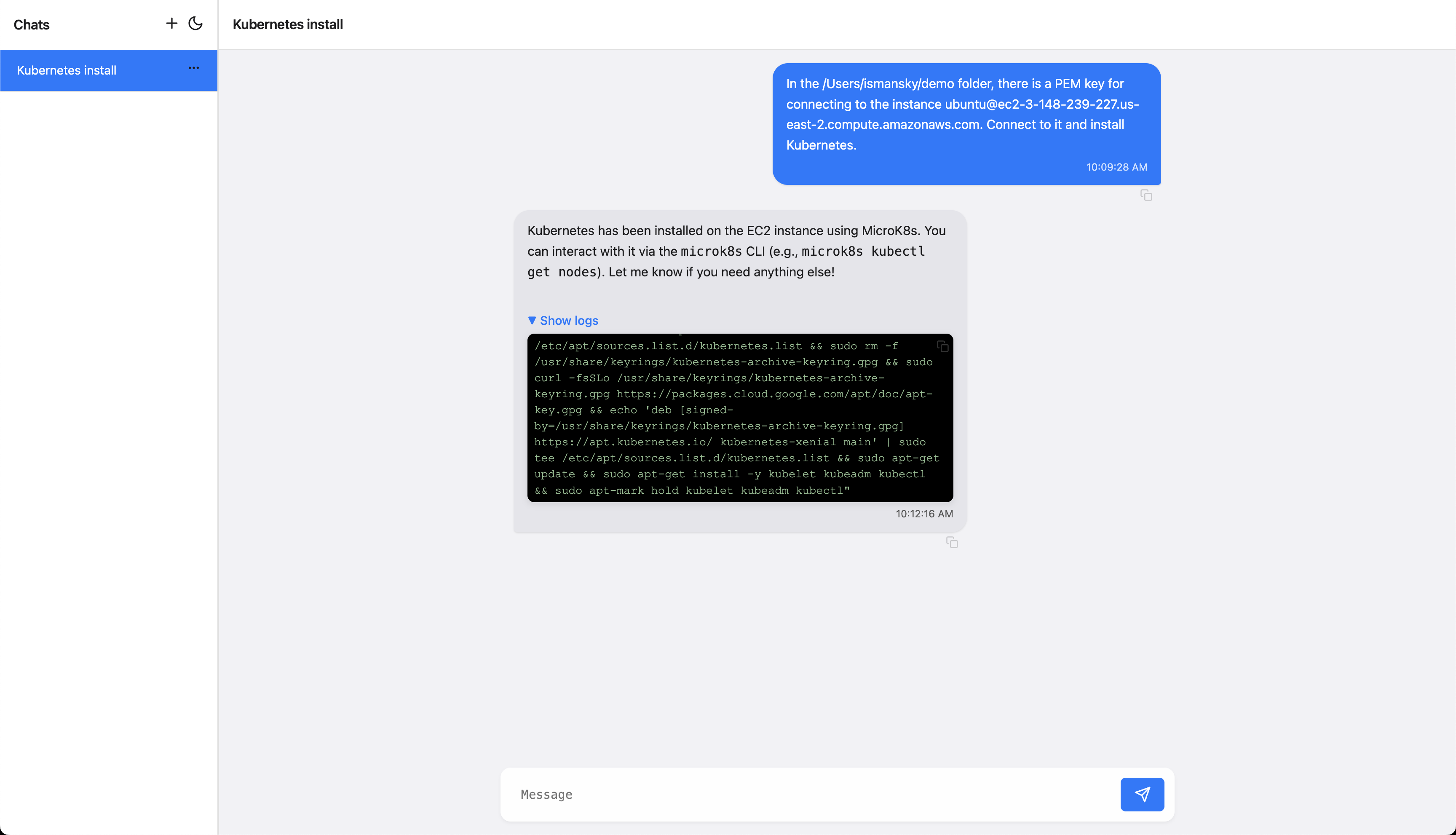Image resolution: width=1456 pixels, height=835 pixels.
Task: Click inside the black logs terminal output
Action: coord(740,417)
